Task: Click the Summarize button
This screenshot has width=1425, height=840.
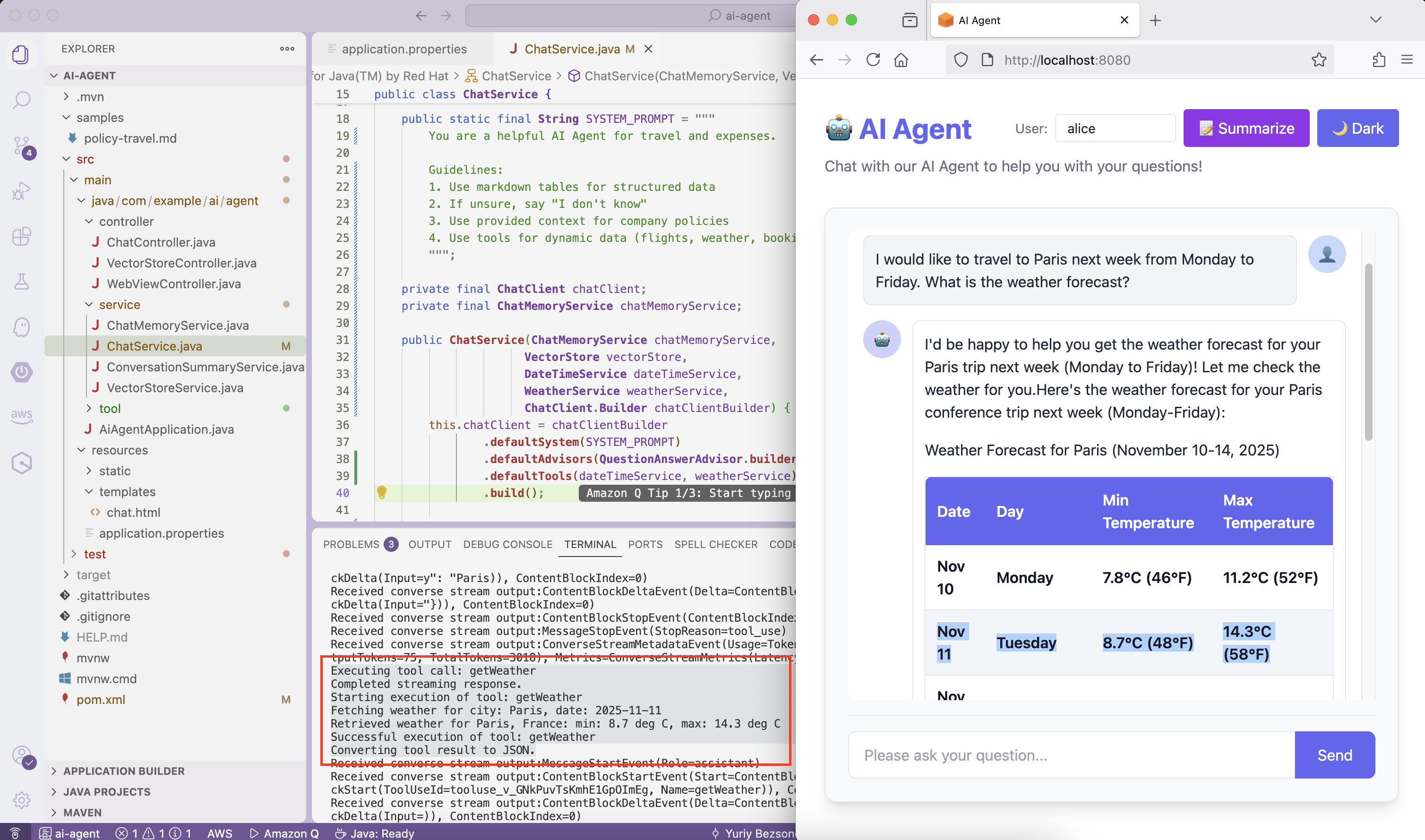Action: [x=1245, y=129]
